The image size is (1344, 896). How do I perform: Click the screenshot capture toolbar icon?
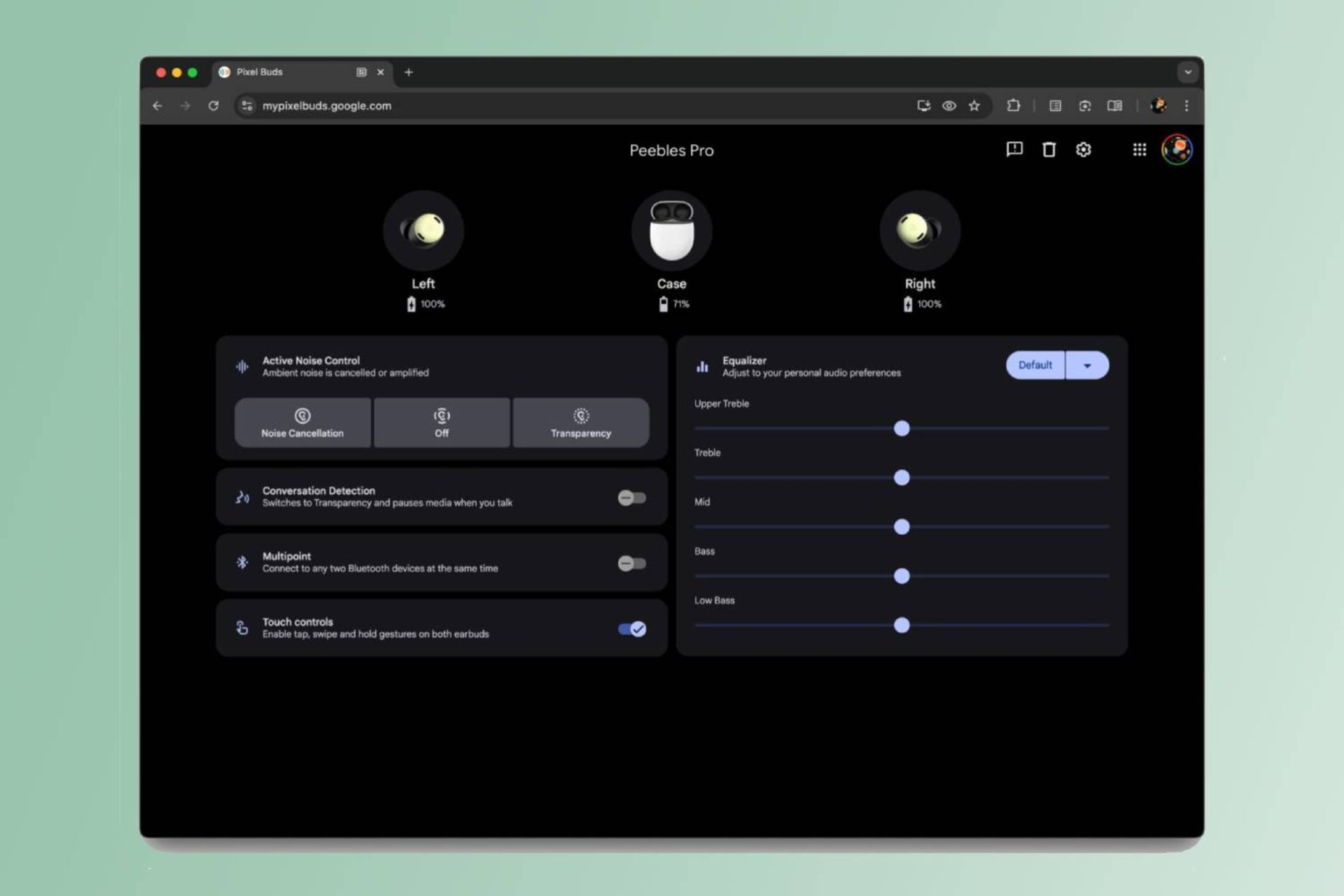(1085, 106)
